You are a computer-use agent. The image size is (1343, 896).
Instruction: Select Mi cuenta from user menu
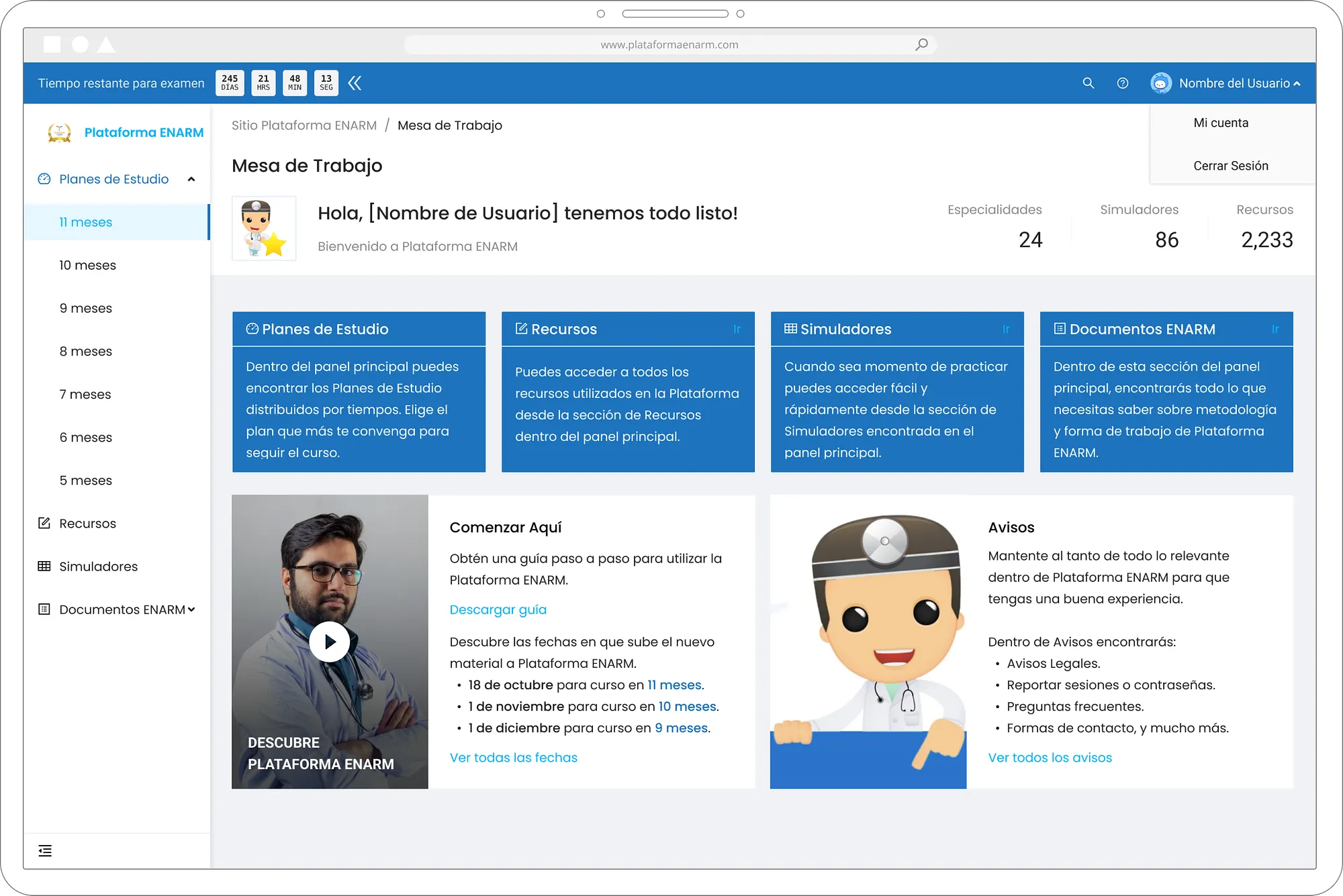tap(1221, 123)
